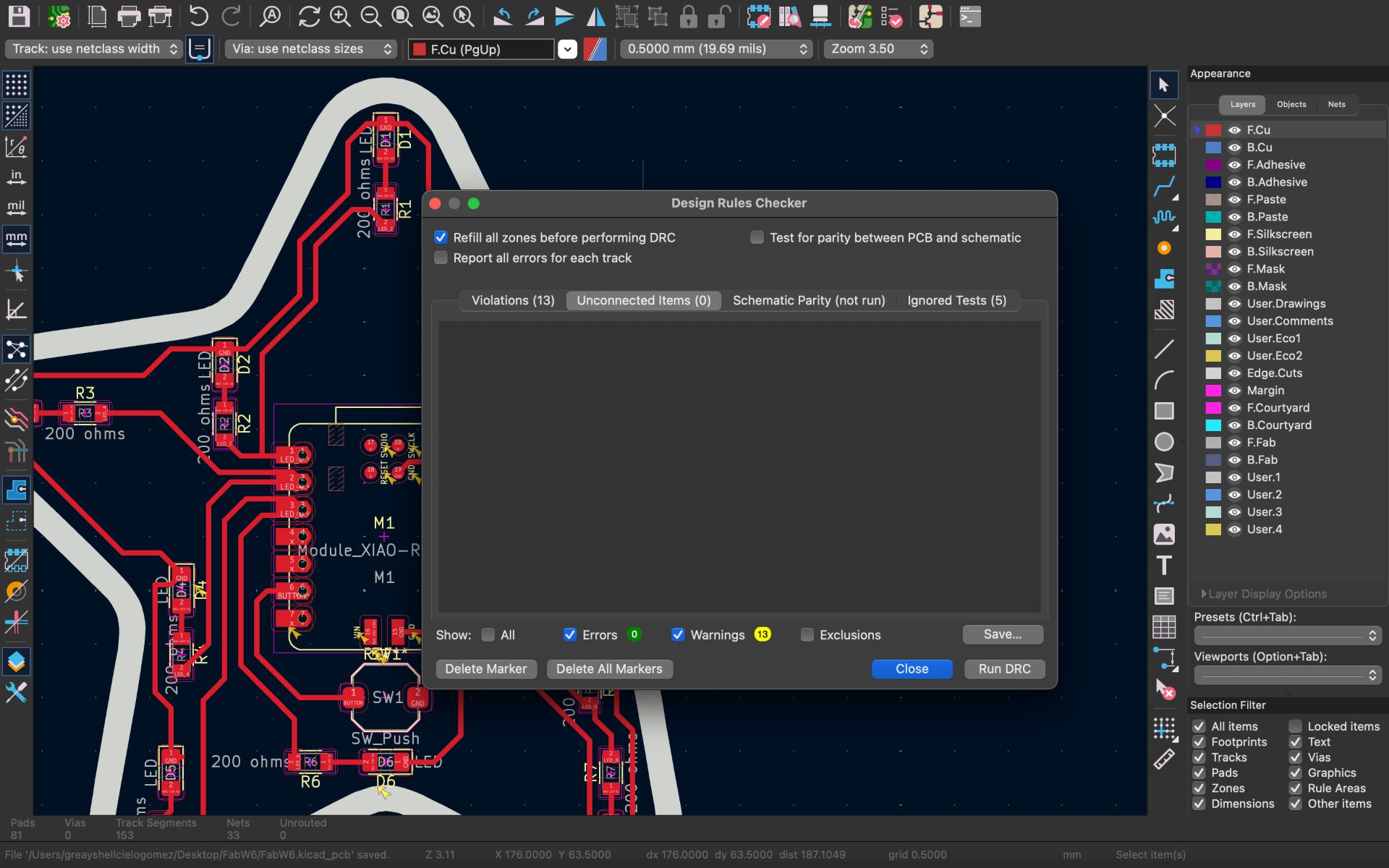This screenshot has height=868, width=1389.
Task: Enable Test for parity with schematic
Action: [x=757, y=237]
